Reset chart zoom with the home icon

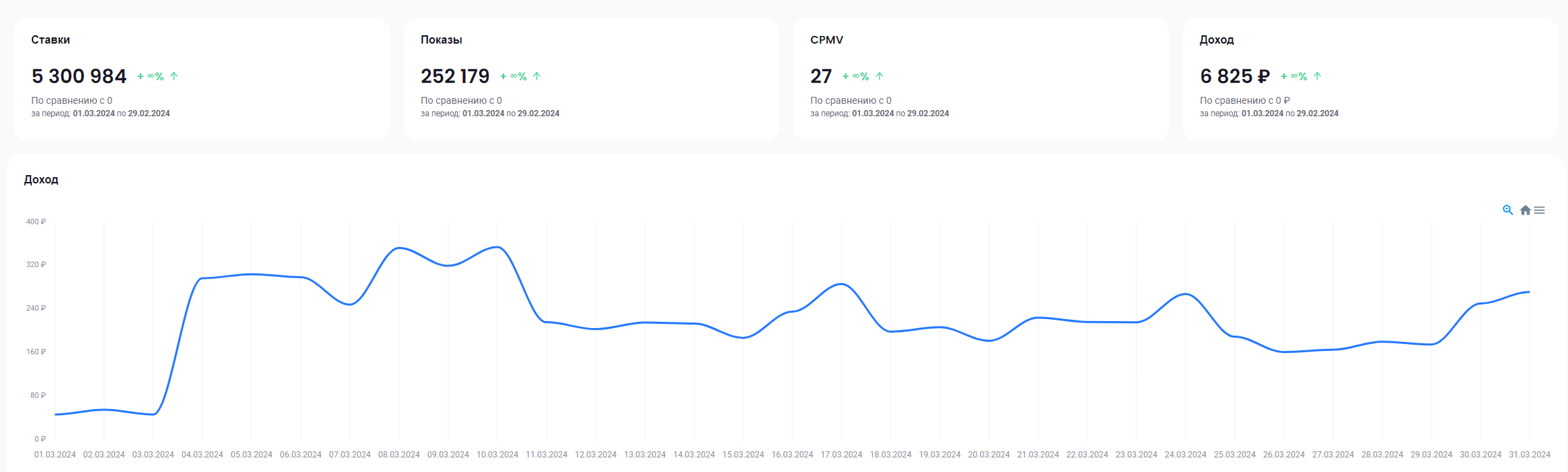click(x=1525, y=210)
